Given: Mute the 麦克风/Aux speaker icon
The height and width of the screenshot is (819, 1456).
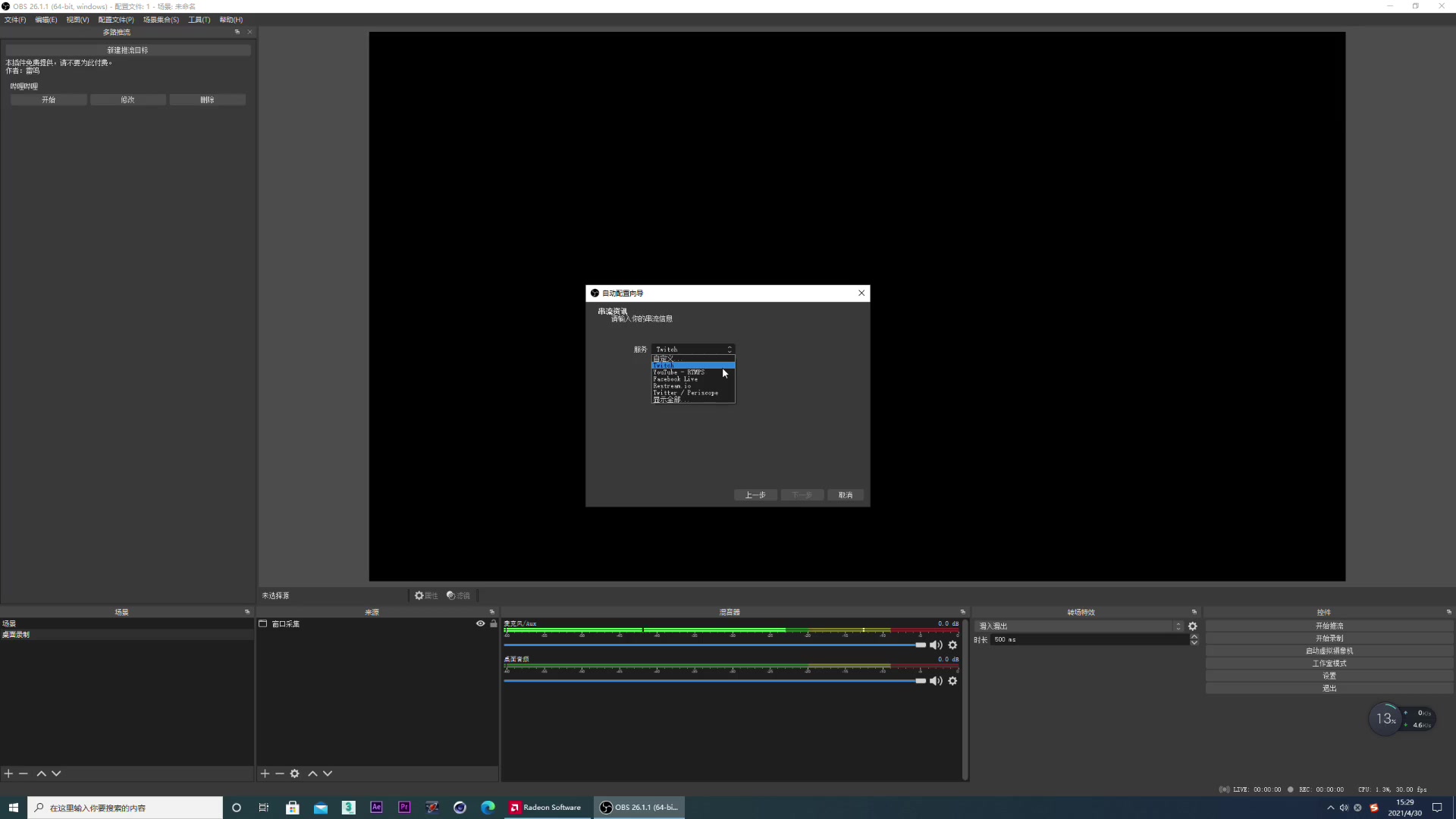Looking at the screenshot, I should coord(936,645).
